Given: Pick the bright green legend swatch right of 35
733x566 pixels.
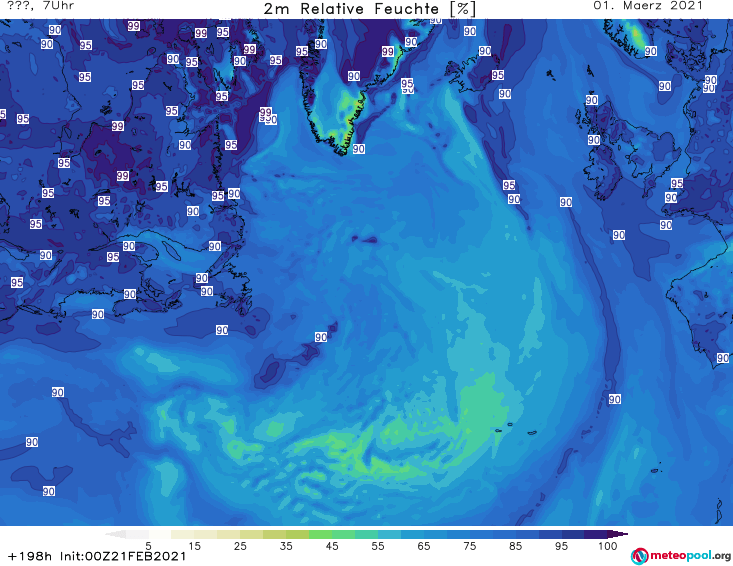Looking at the screenshot, I should click(x=320, y=534).
